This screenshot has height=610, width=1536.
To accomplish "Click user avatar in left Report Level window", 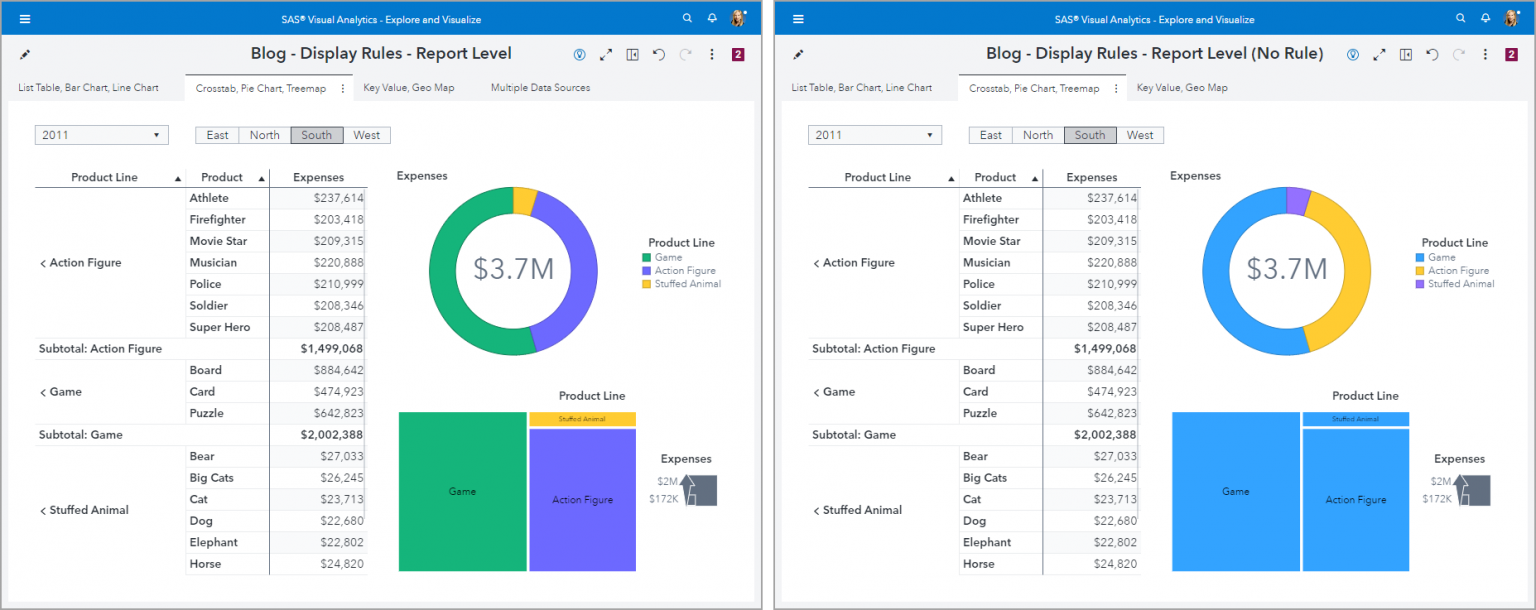I will coord(738,18).
